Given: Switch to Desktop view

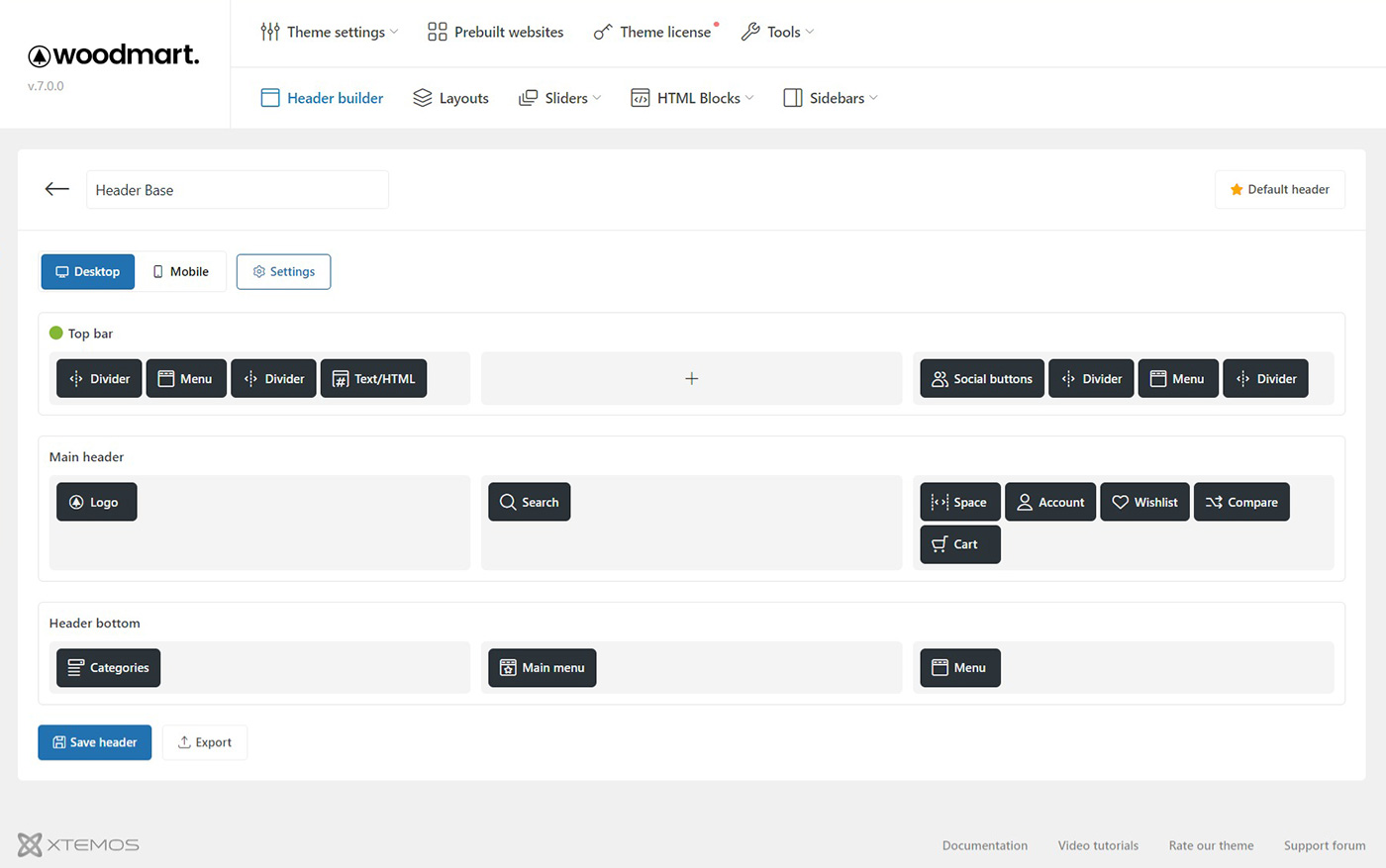Looking at the screenshot, I should 88,271.
